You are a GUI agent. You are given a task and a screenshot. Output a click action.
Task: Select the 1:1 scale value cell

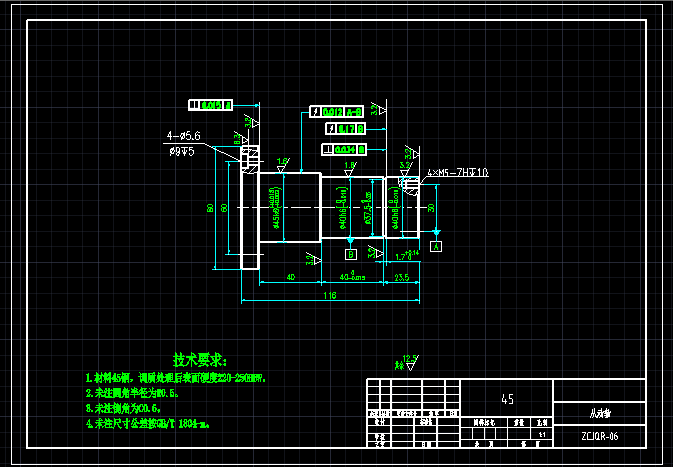click(x=542, y=435)
